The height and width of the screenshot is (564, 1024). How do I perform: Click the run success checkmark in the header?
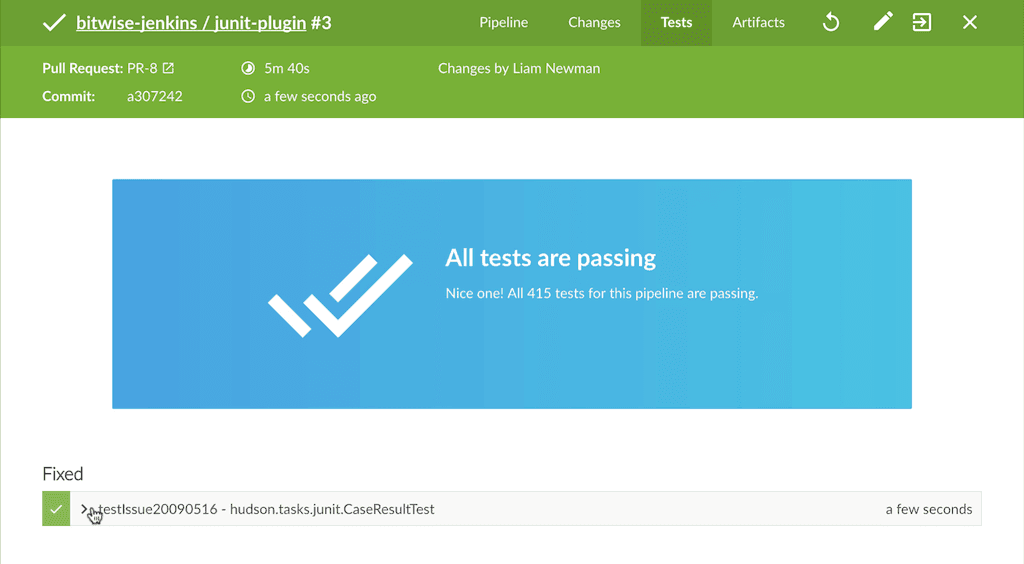54,22
